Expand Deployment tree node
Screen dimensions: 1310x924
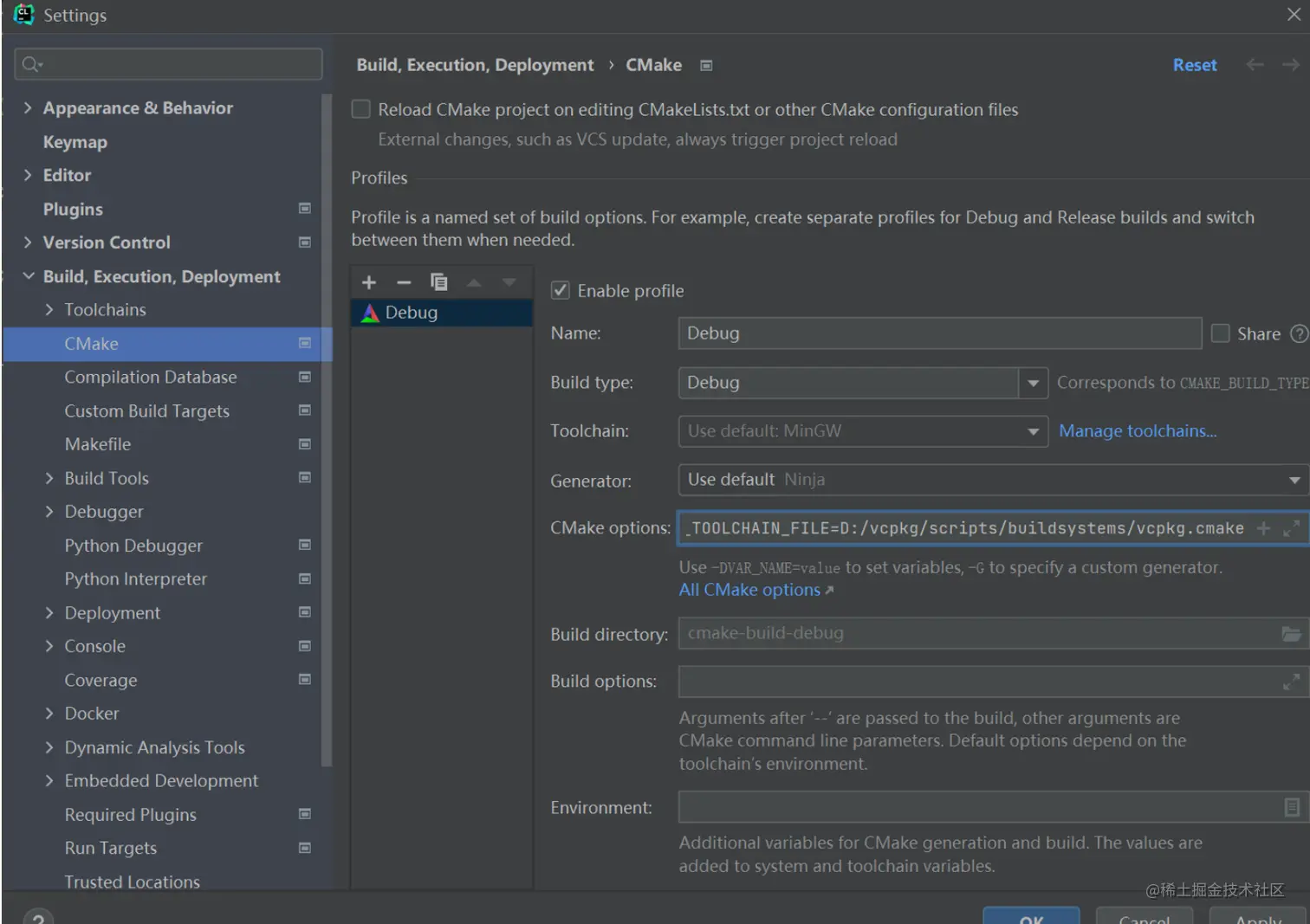point(49,612)
